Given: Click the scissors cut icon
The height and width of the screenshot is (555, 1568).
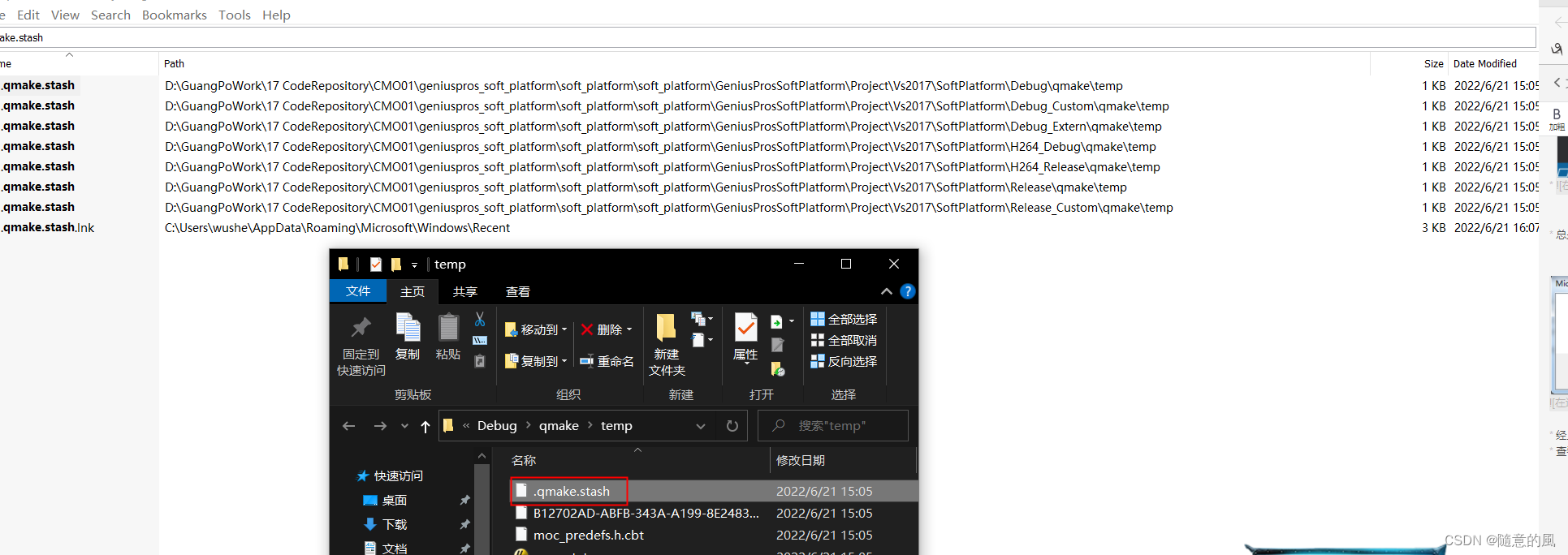Looking at the screenshot, I should click(x=480, y=319).
